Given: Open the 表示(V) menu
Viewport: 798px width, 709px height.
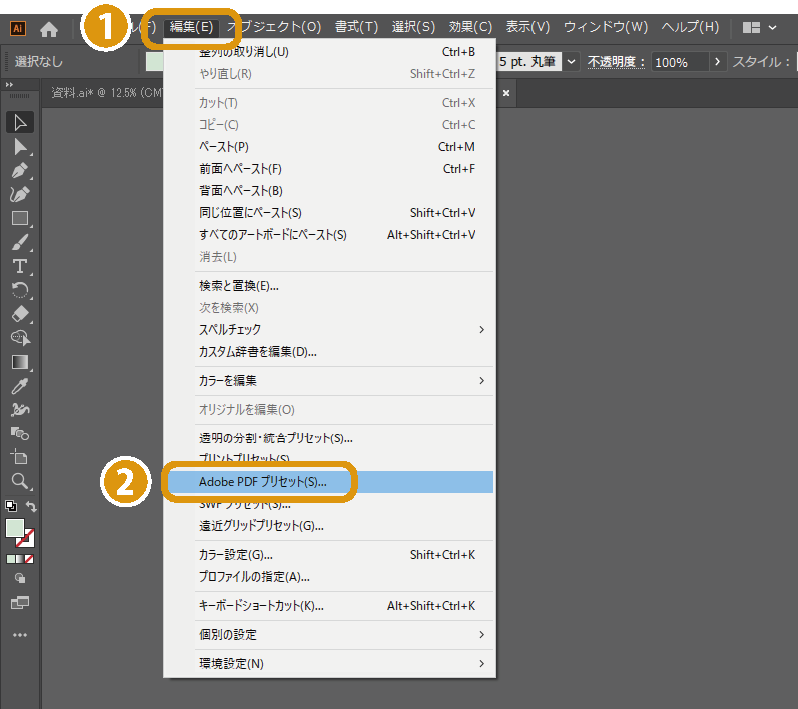Looking at the screenshot, I should point(528,27).
